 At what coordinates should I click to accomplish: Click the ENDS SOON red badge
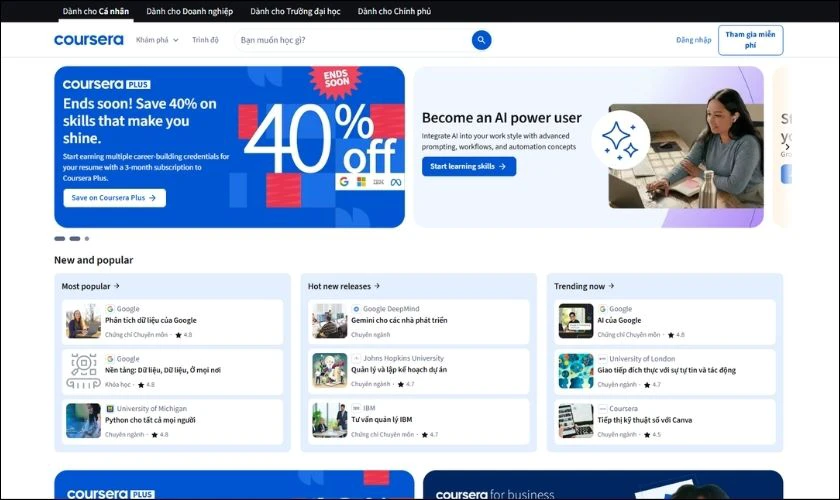[336, 81]
